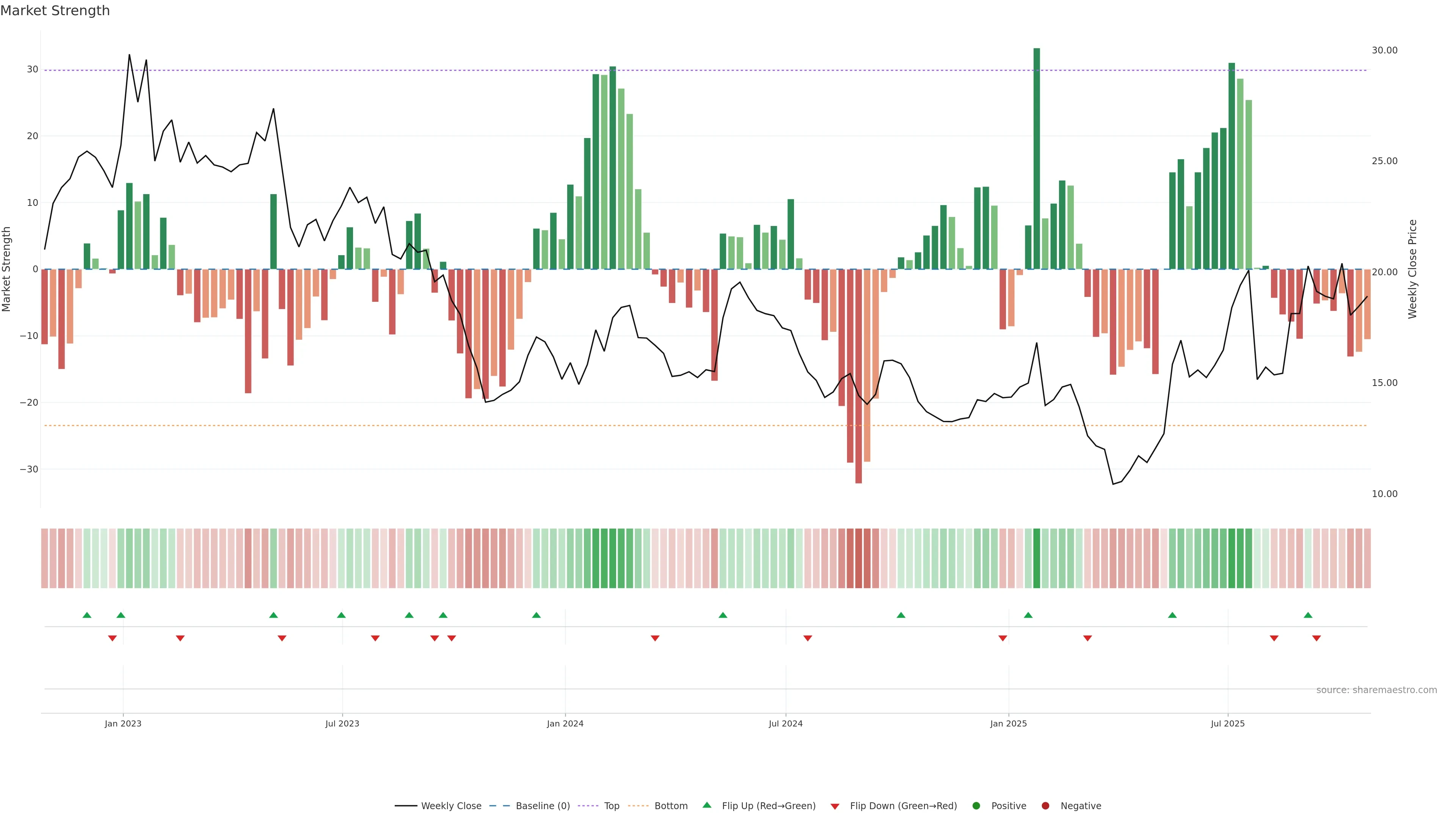Click the Market Strength chart title
The image size is (1456, 819).
click(55, 11)
